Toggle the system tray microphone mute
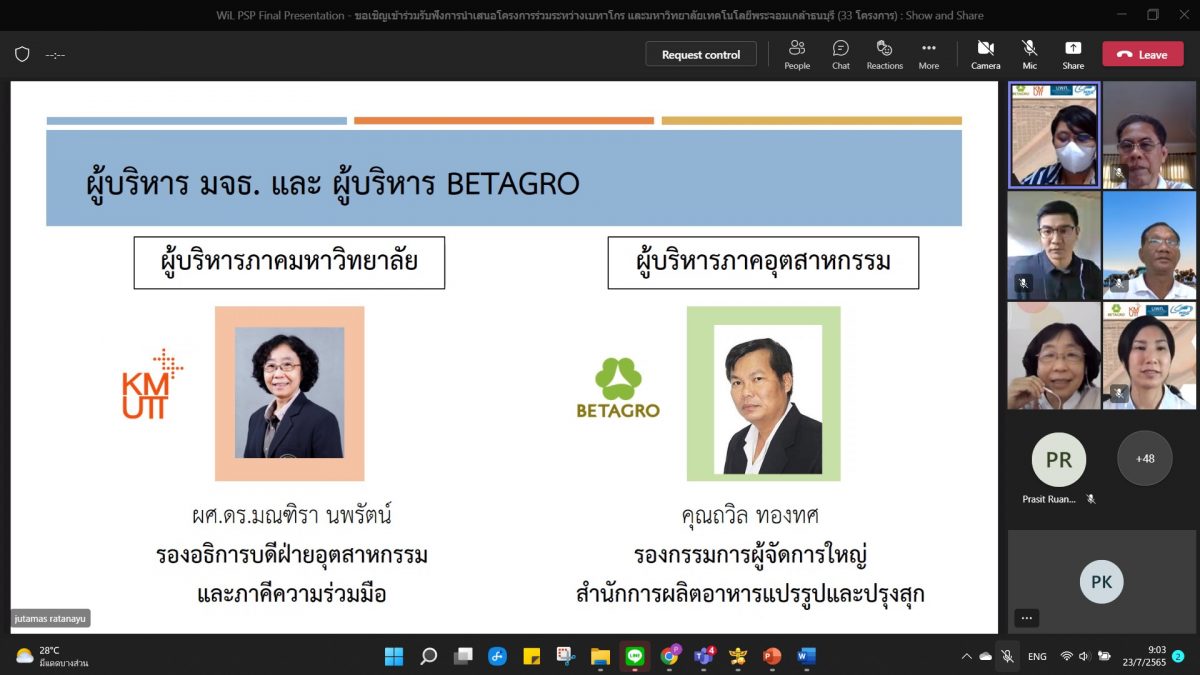The image size is (1200, 675). pyautogui.click(x=1007, y=656)
